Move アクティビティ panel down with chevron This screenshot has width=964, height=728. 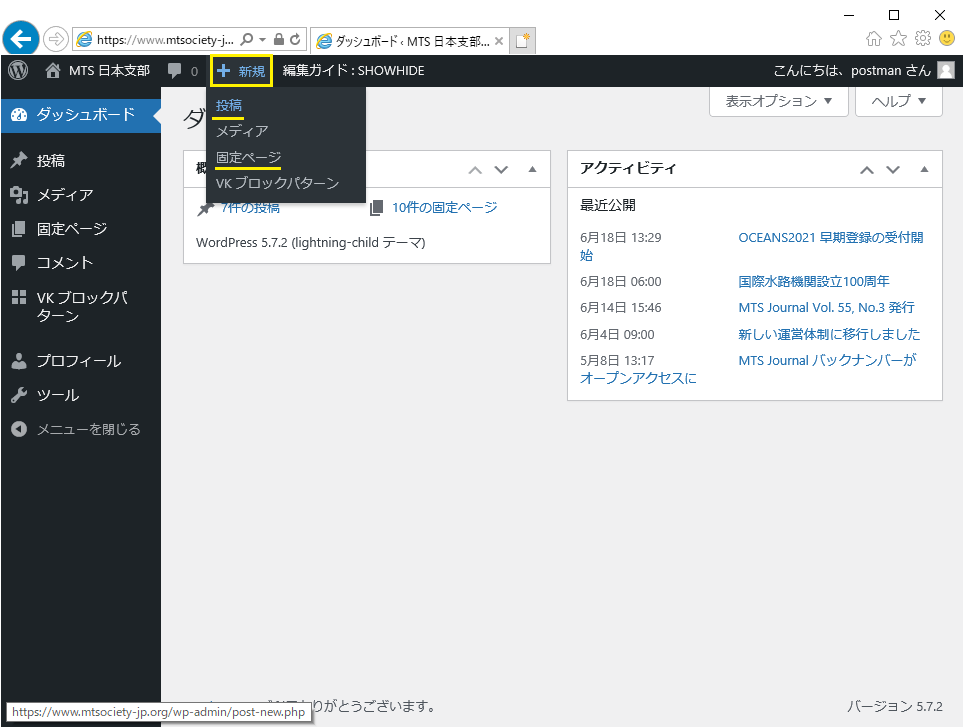point(893,169)
